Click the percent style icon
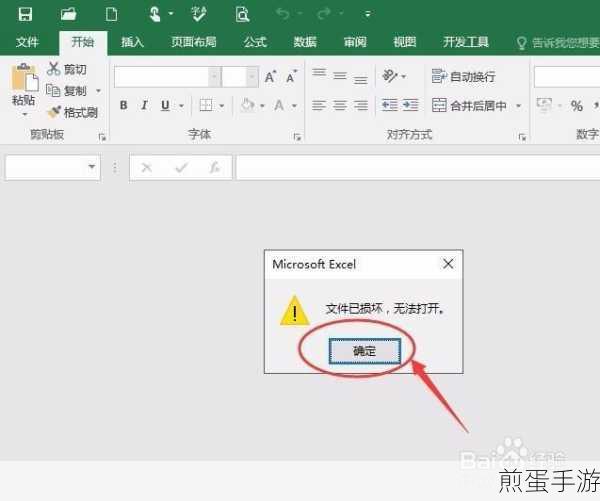Screen dimensions: 600x501 tap(577, 105)
